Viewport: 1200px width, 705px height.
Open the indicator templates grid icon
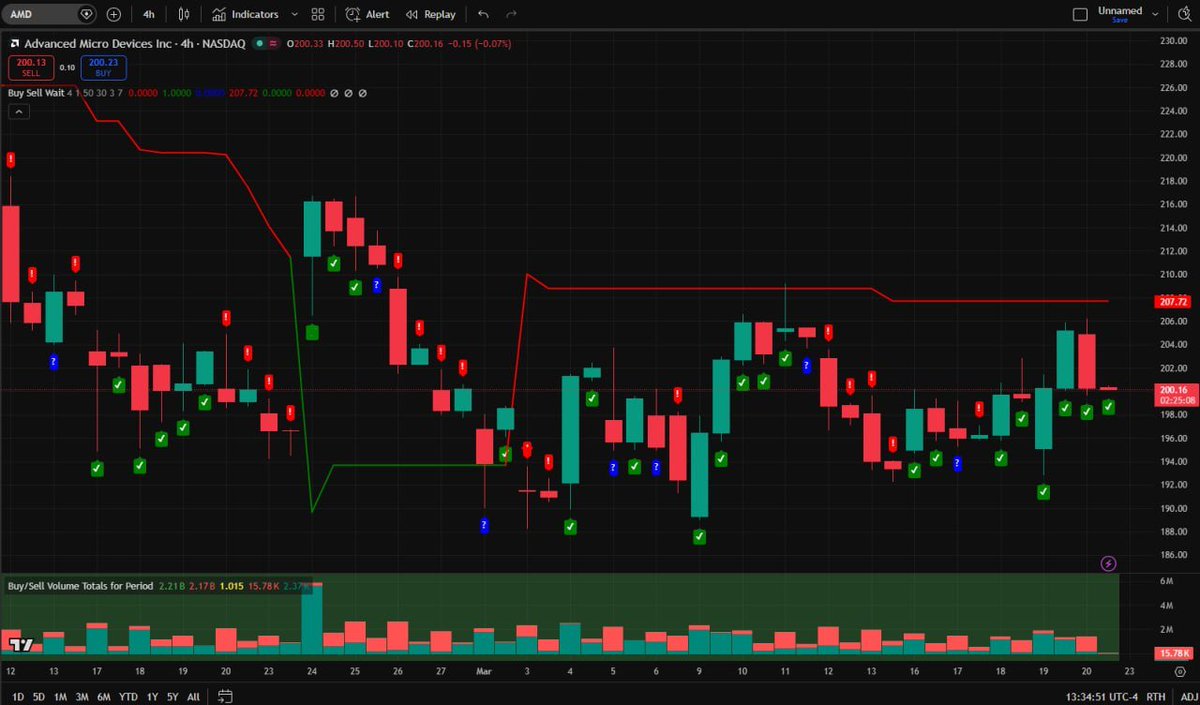point(318,14)
